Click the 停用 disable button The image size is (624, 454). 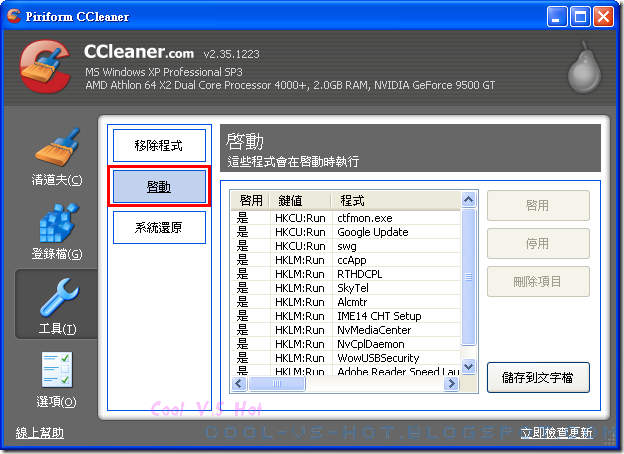[538, 243]
